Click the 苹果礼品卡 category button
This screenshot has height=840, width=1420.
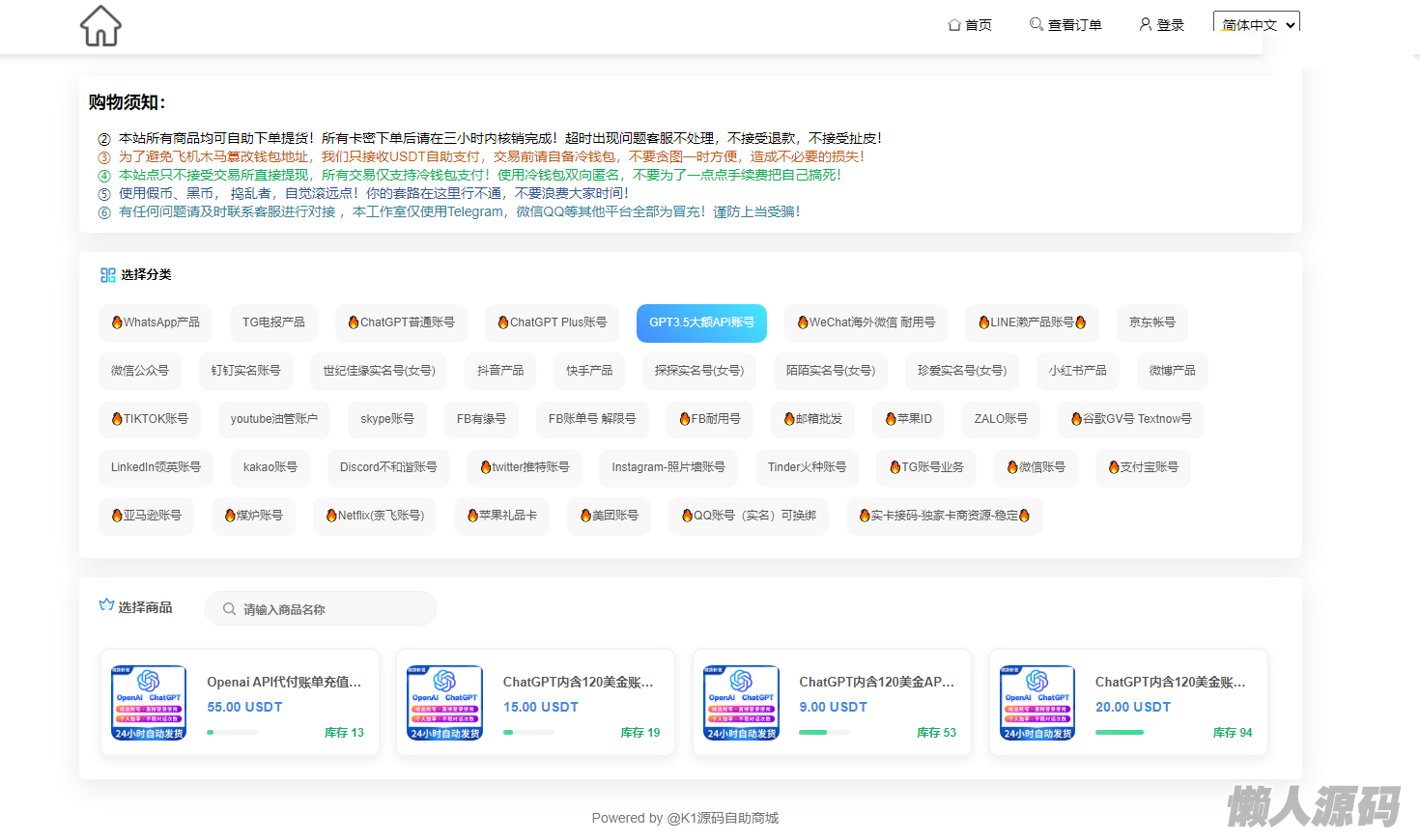pos(501,516)
